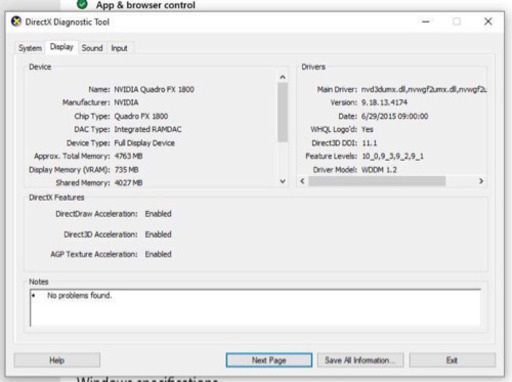The height and width of the screenshot is (382, 512).
Task: Click driver Version value 9.18.13.4174
Action: click(384, 102)
